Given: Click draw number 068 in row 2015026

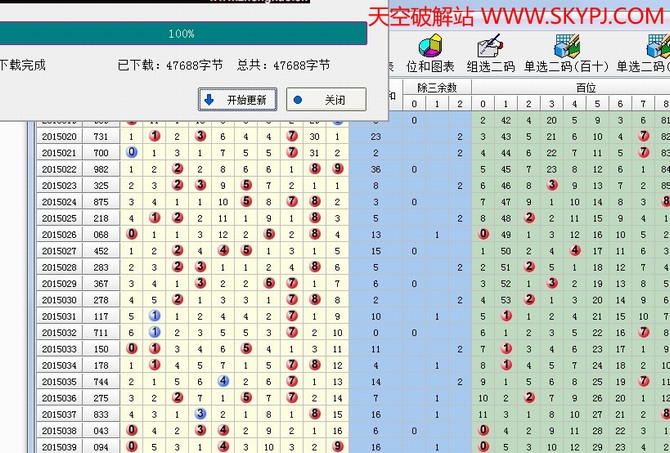Looking at the screenshot, I should pyautogui.click(x=101, y=234).
